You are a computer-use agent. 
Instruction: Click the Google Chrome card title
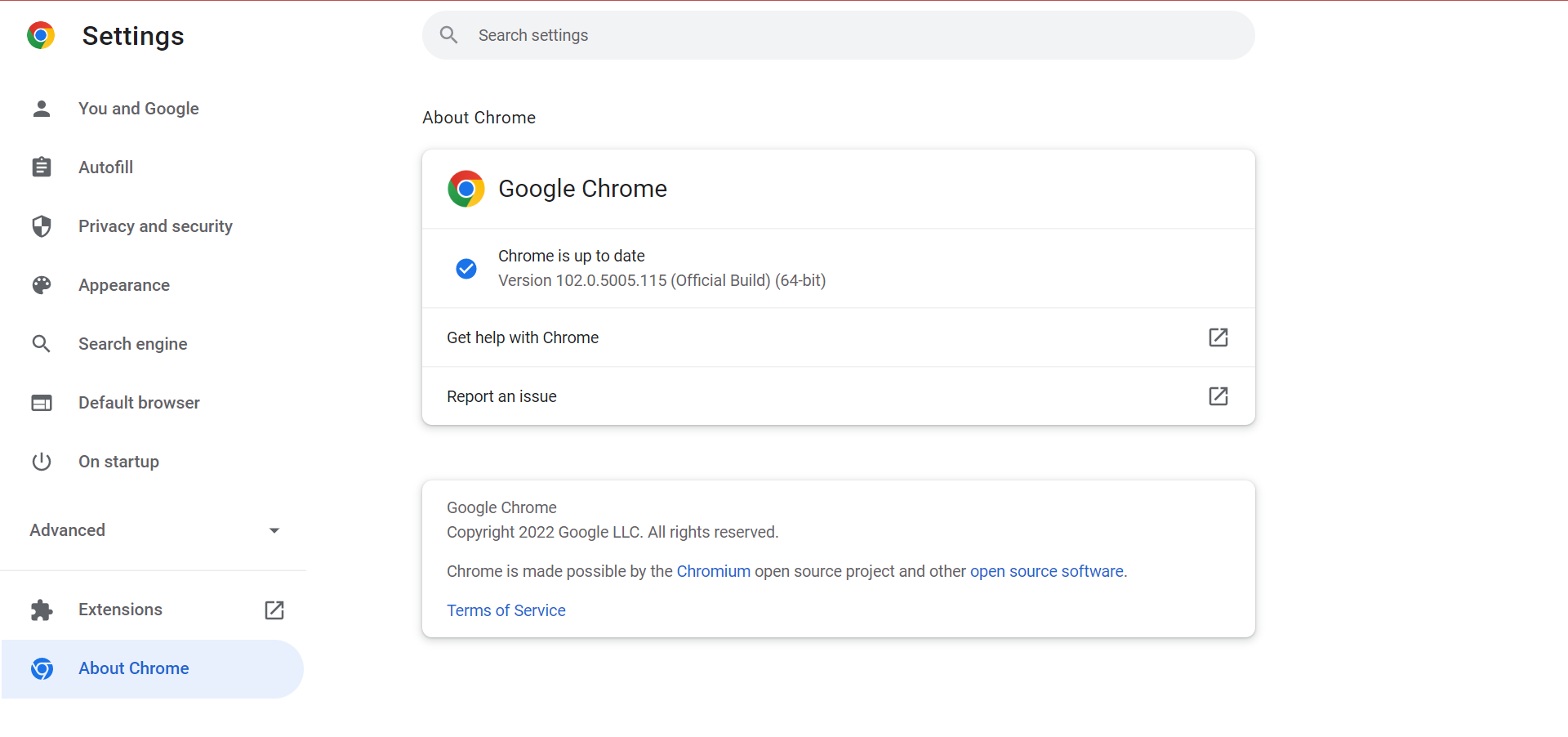(x=583, y=189)
